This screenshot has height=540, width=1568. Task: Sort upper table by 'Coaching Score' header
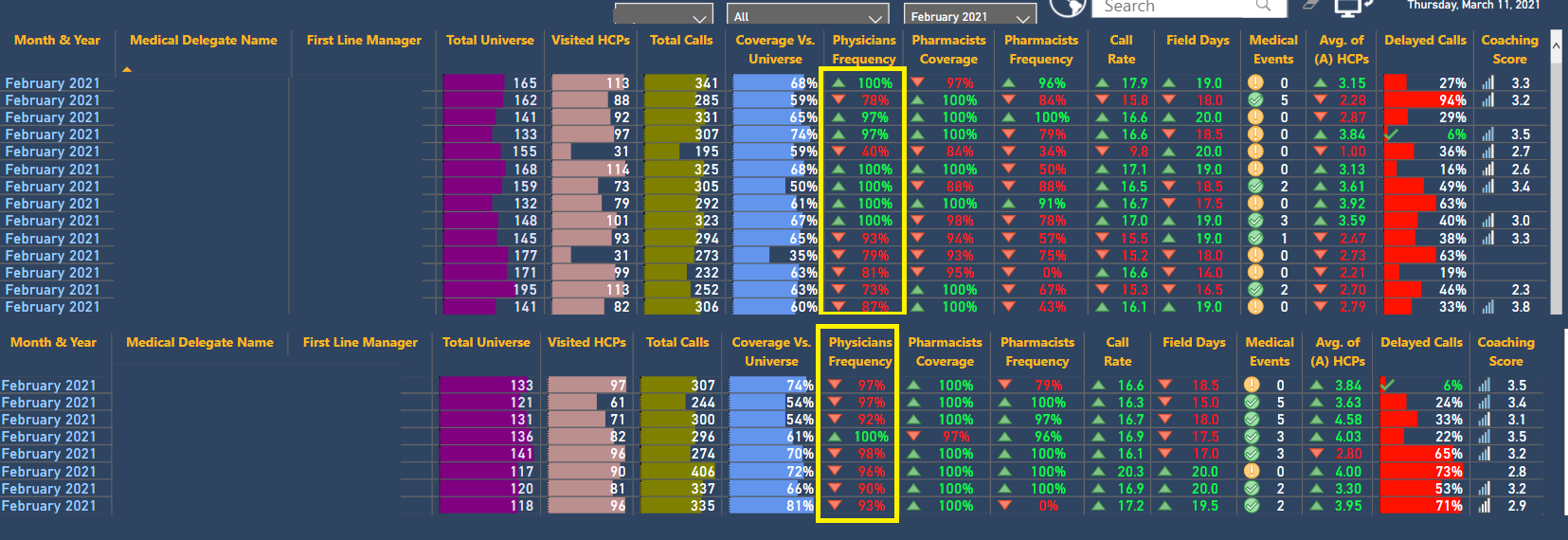(x=1509, y=49)
